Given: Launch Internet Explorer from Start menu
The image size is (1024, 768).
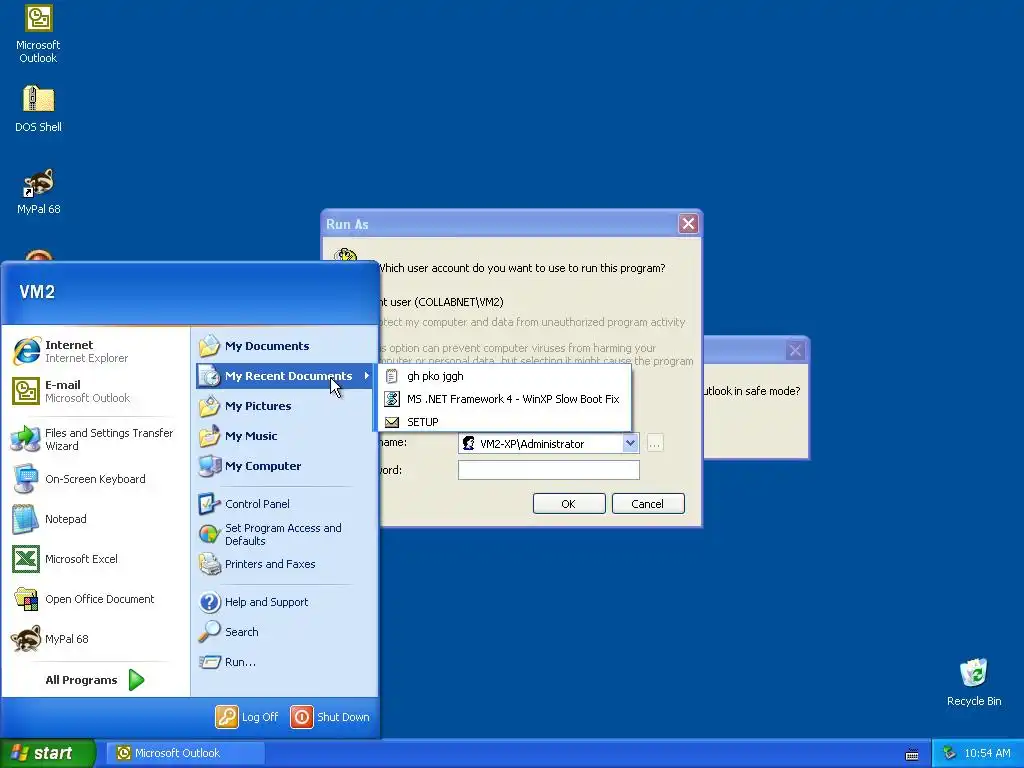Looking at the screenshot, I should point(95,351).
